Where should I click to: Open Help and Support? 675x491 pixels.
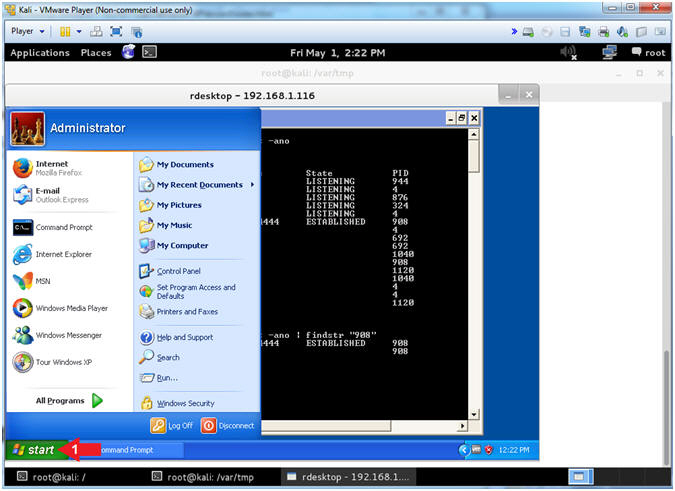pyautogui.click(x=176, y=337)
